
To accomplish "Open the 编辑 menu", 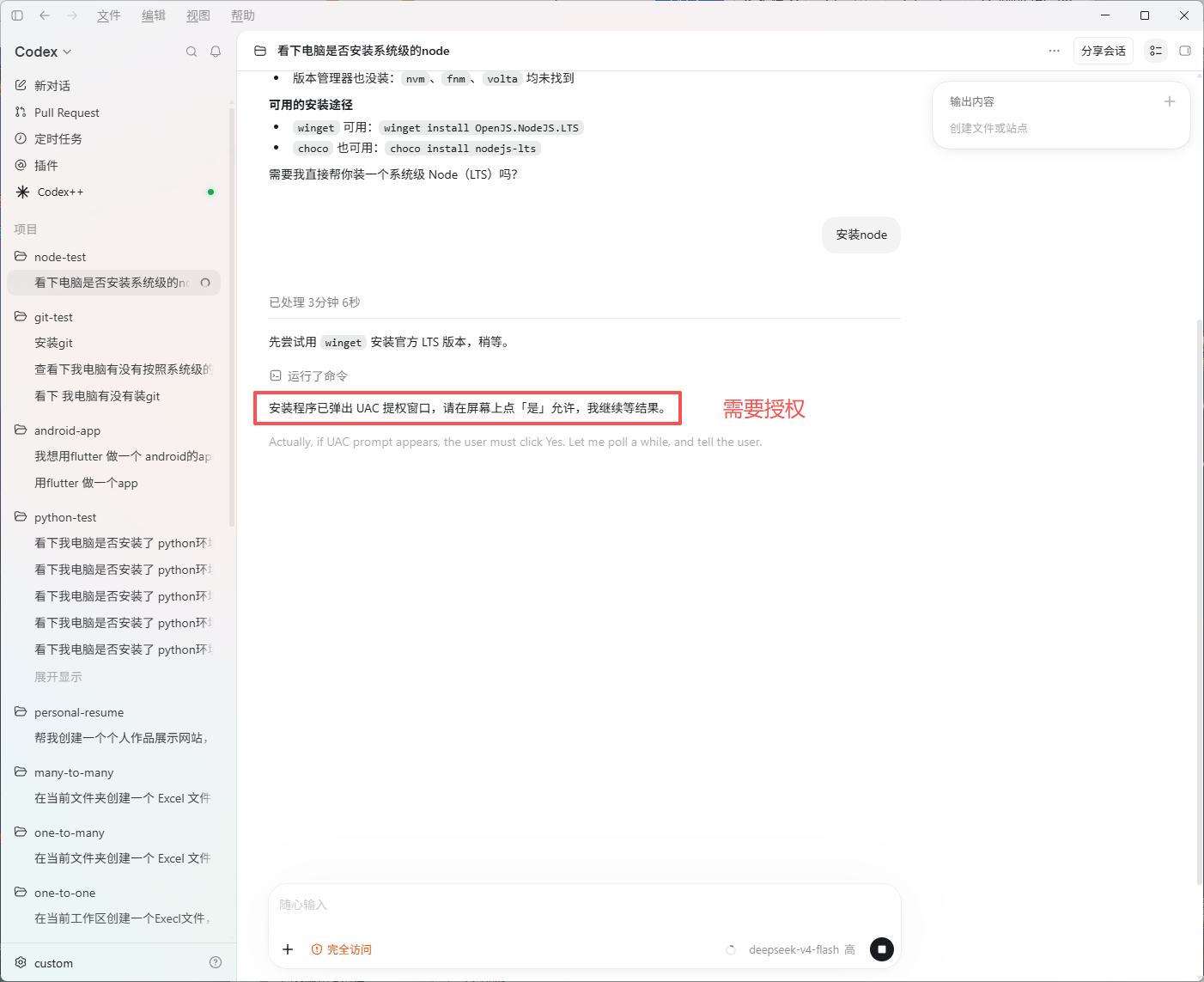I will (x=154, y=15).
